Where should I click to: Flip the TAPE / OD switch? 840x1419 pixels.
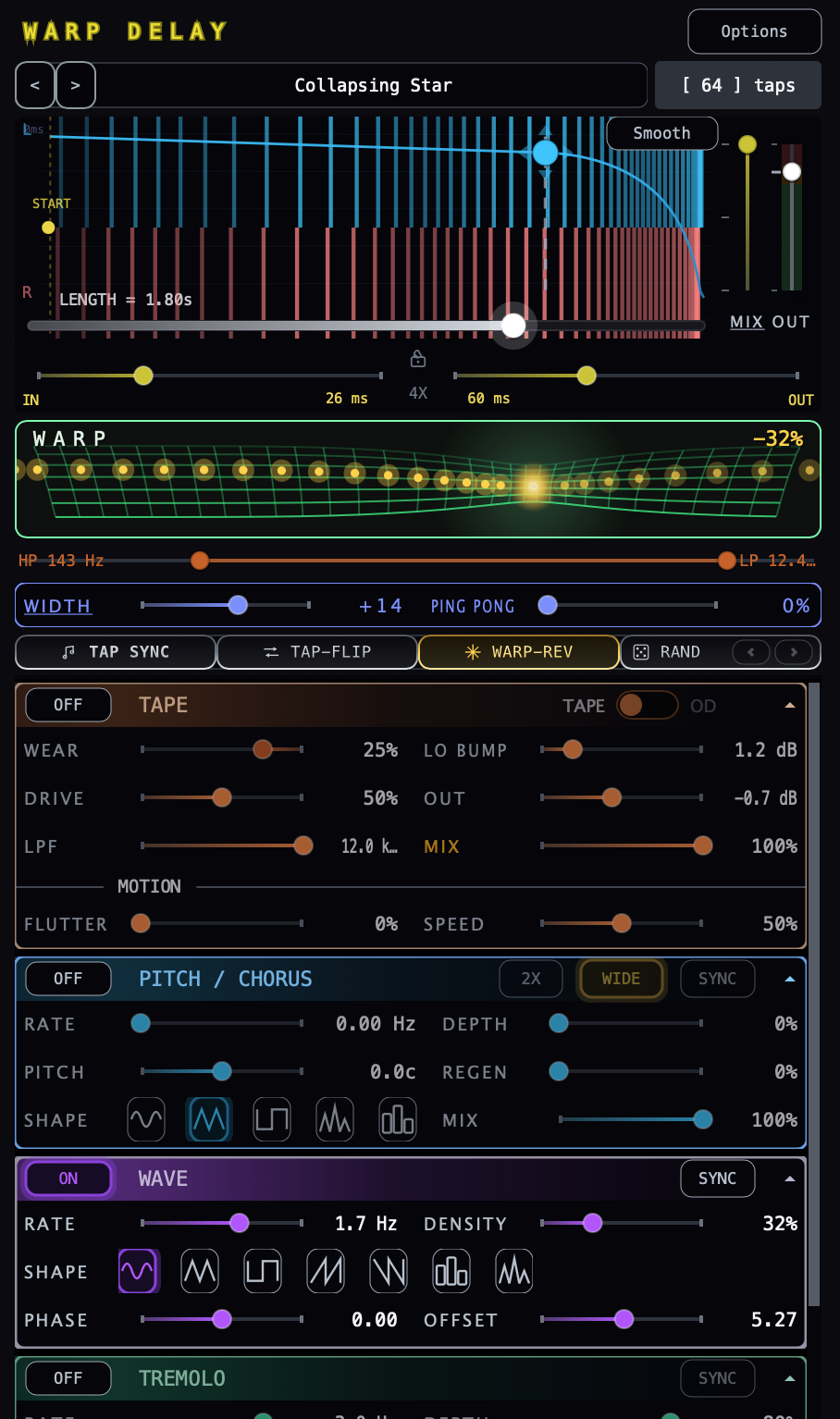648,705
